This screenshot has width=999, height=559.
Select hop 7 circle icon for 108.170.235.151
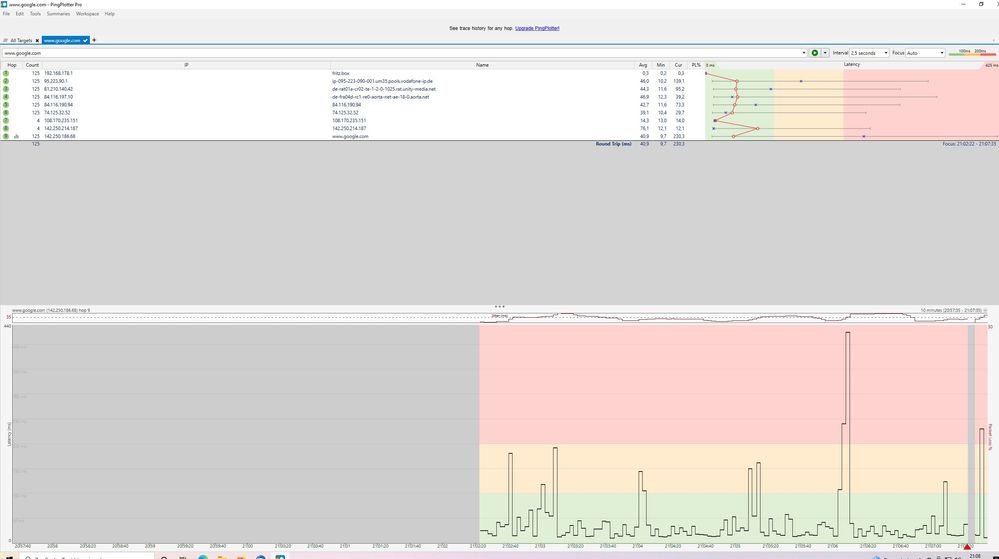[x=6, y=120]
